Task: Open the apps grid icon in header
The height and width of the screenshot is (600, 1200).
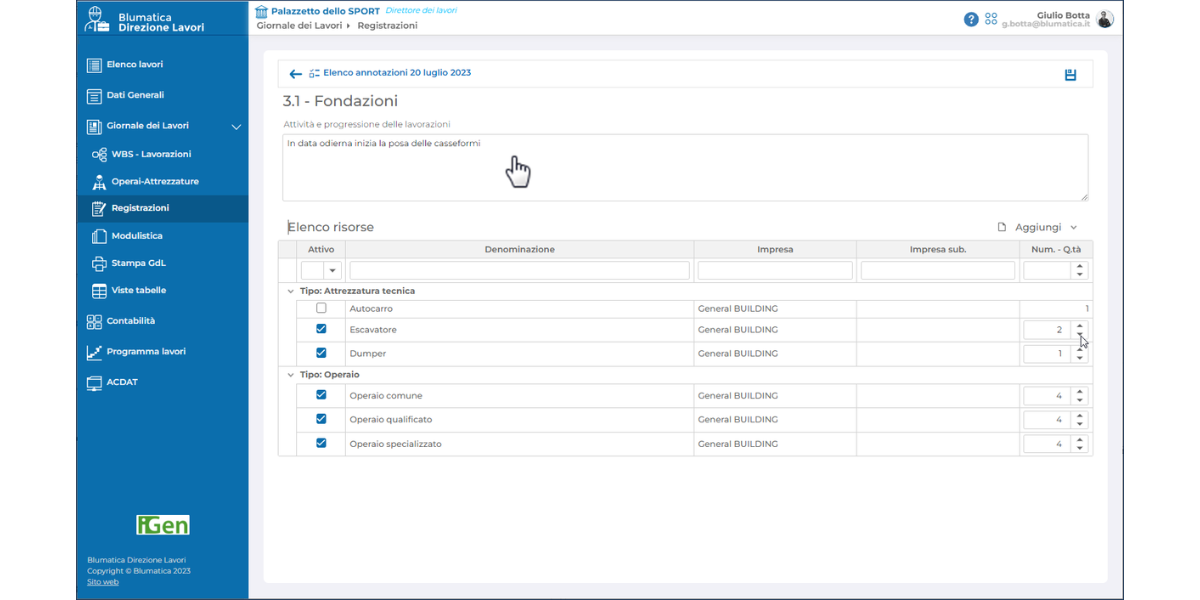Action: coord(991,19)
